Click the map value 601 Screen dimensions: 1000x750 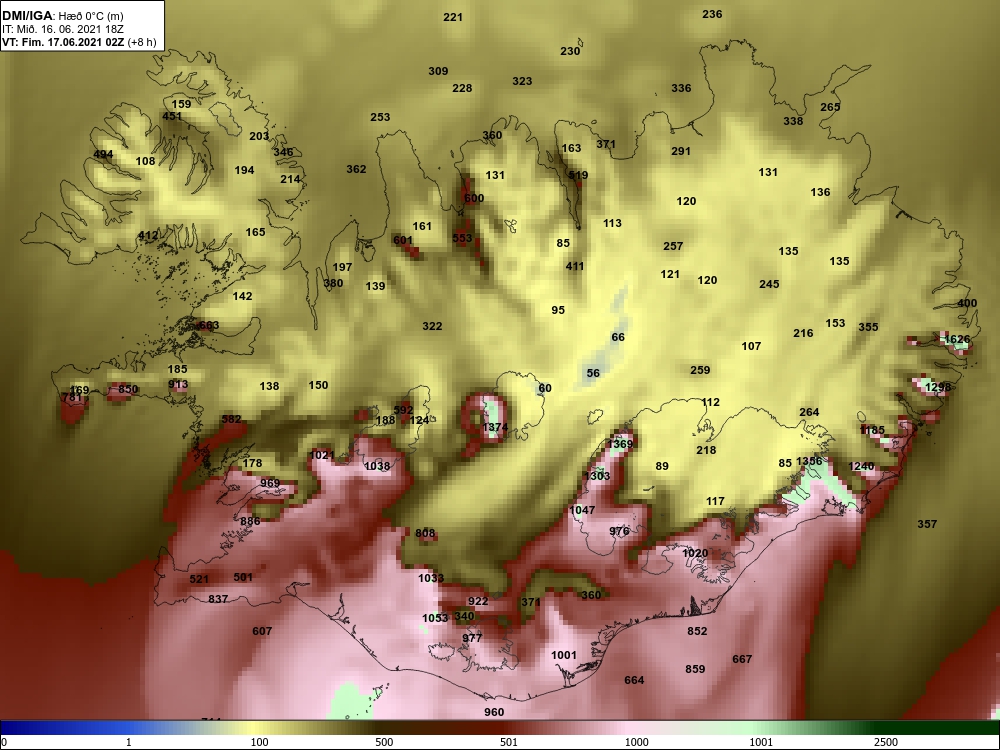pos(403,240)
